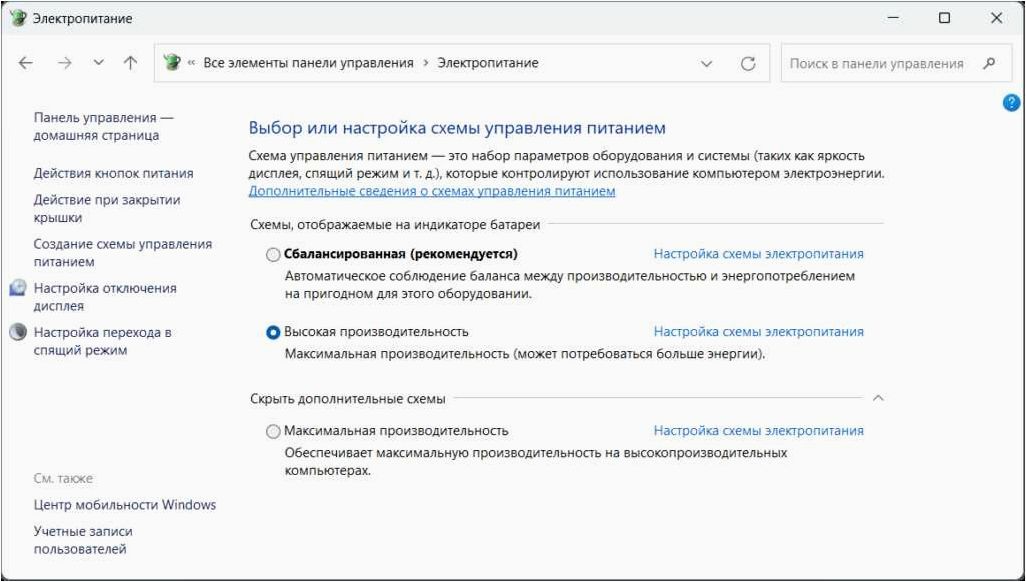Click the Выбор или настройка схемы управления питанием heading
This screenshot has height=582, width=1026.
(457, 128)
